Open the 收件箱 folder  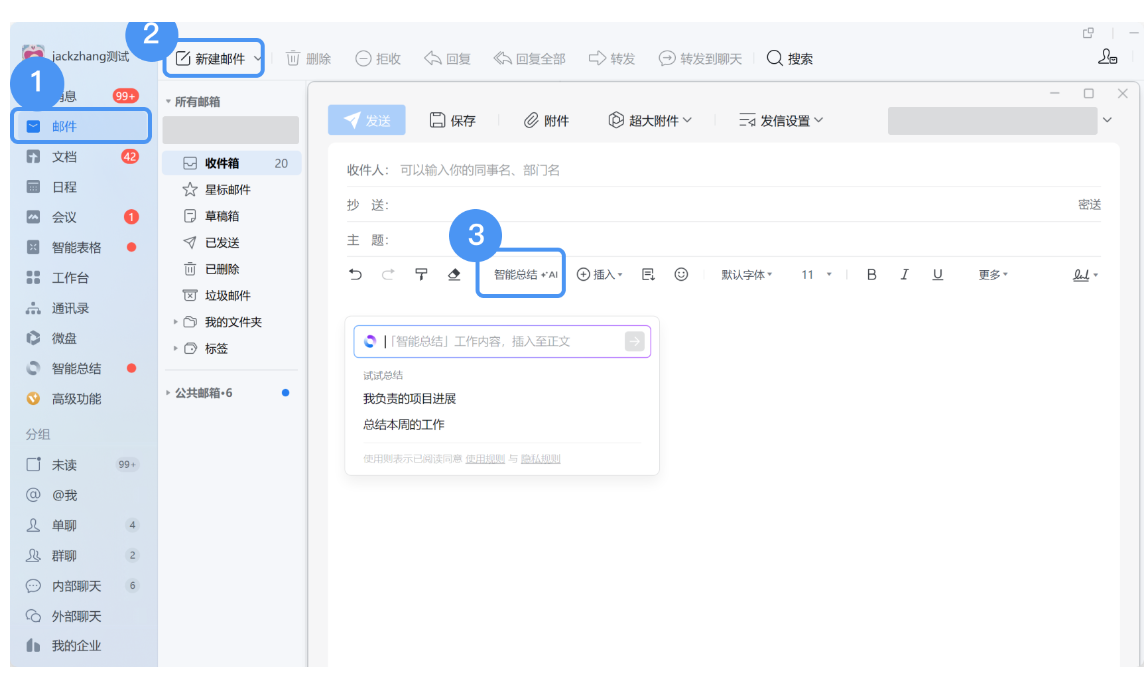[231, 163]
